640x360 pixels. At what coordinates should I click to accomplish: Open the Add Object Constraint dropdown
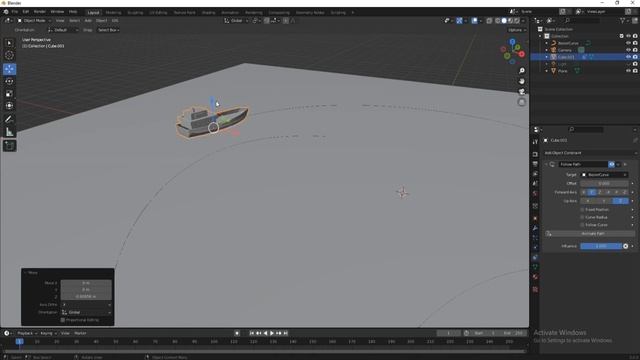point(590,153)
